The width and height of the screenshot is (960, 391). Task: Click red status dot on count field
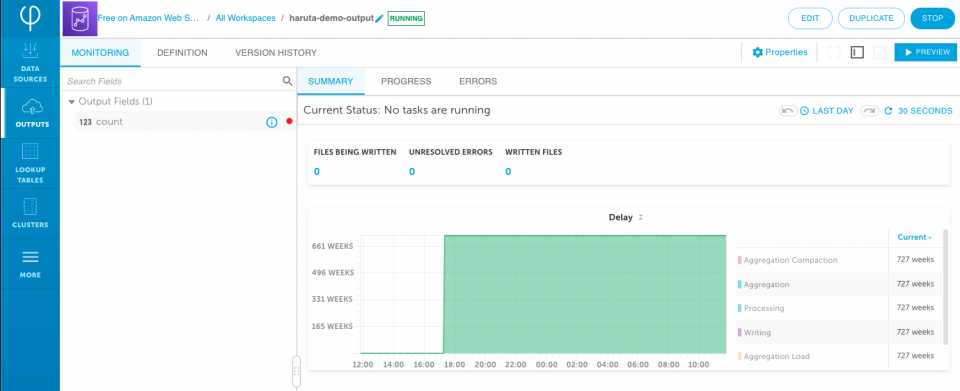pos(289,122)
